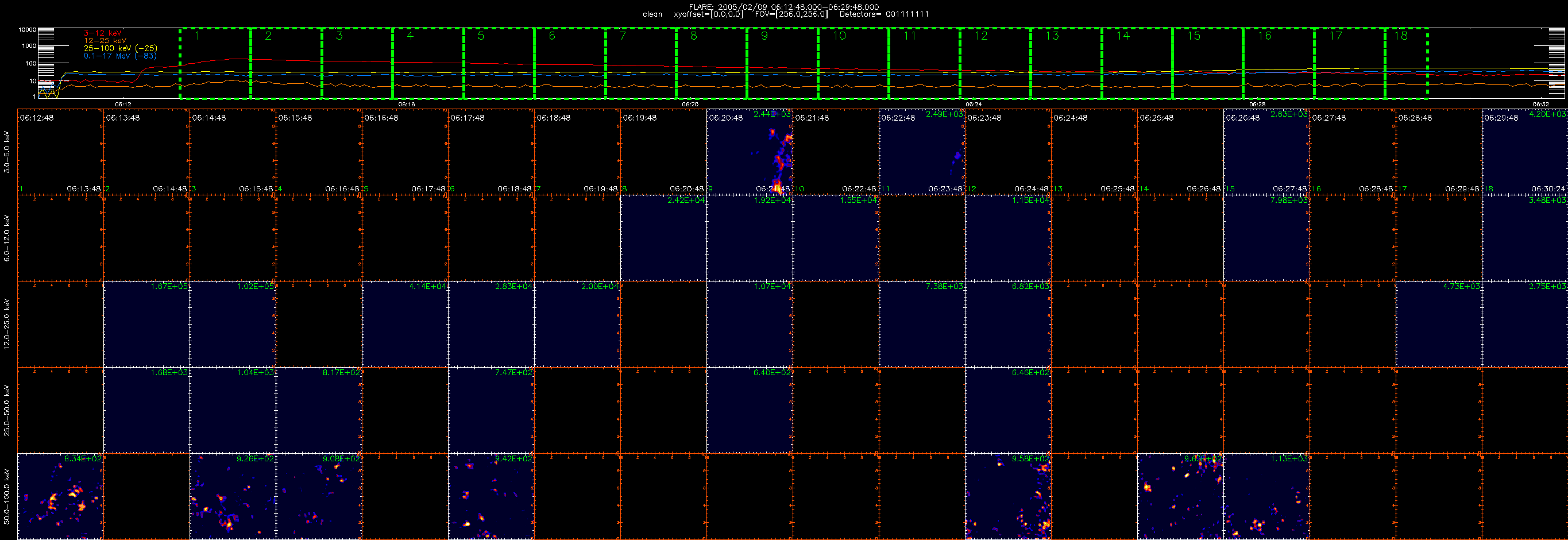Open the 50-100 keV image labeled 8.34E+02

61,496
